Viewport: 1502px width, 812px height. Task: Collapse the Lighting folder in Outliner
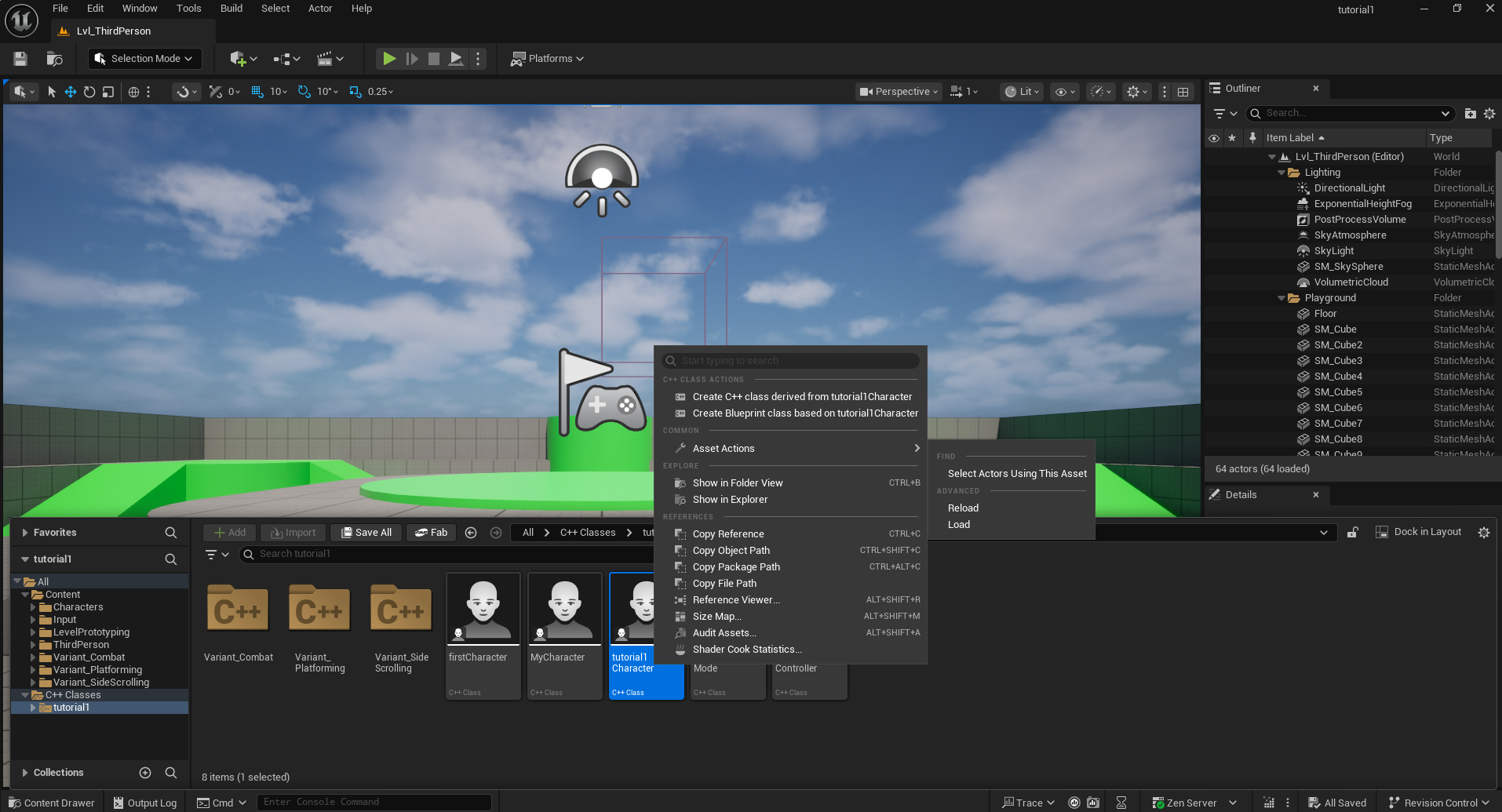[x=1282, y=173]
